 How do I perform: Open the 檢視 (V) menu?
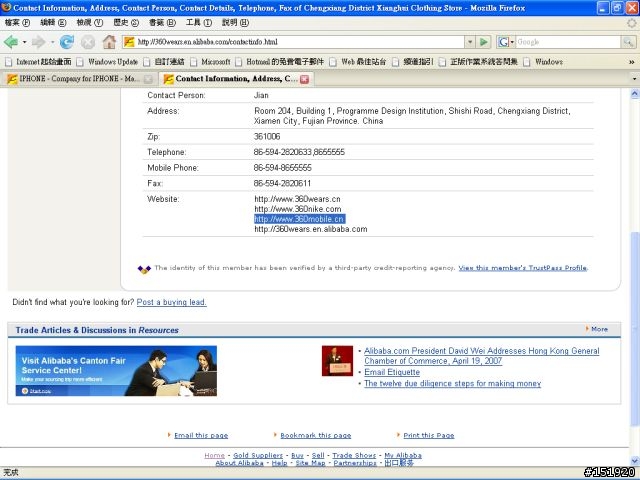90,22
